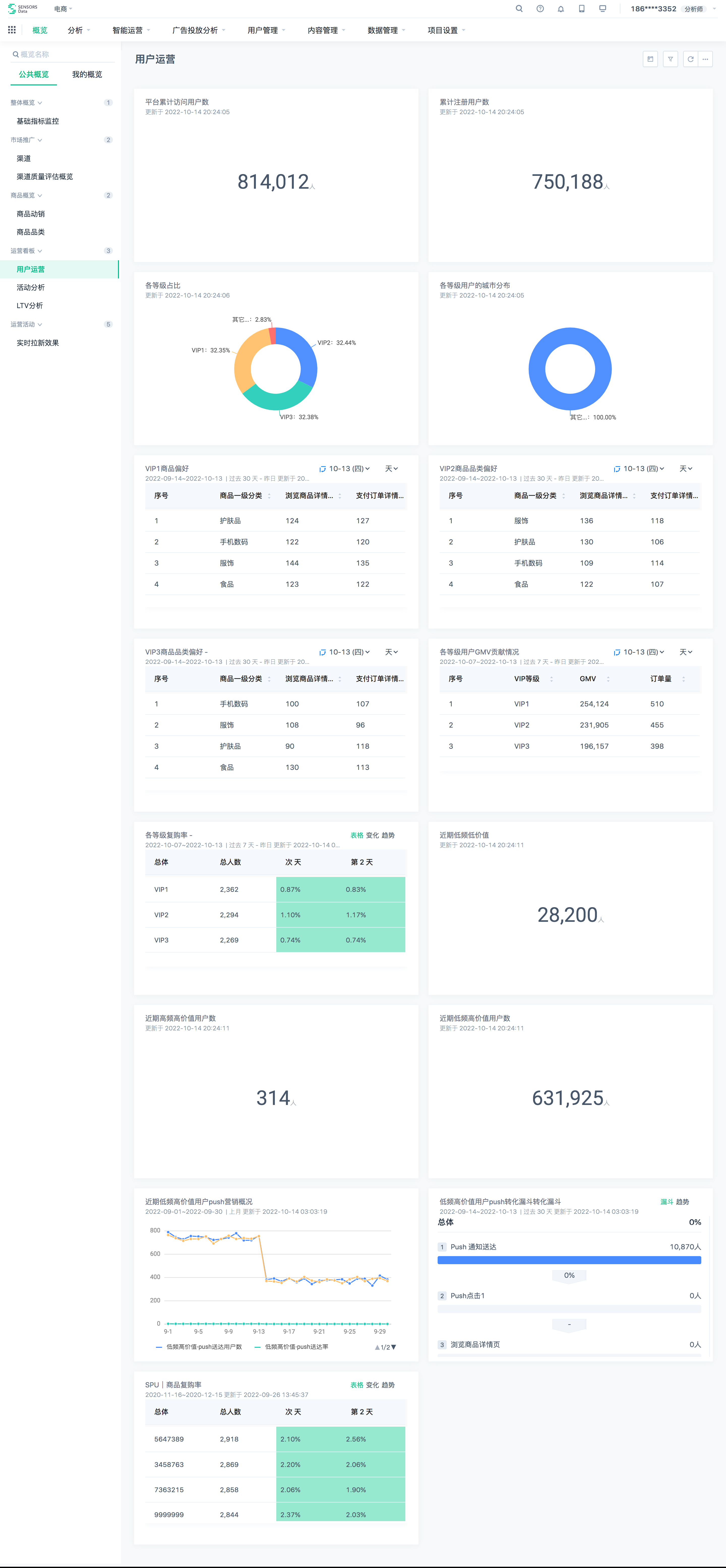Open the dashboard date calendar icon
This screenshot has width=726, height=1568.
(650, 59)
